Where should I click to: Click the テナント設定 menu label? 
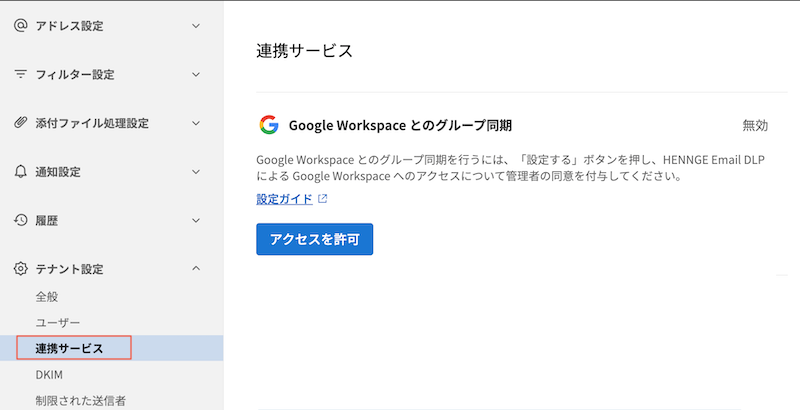pyautogui.click(x=69, y=269)
